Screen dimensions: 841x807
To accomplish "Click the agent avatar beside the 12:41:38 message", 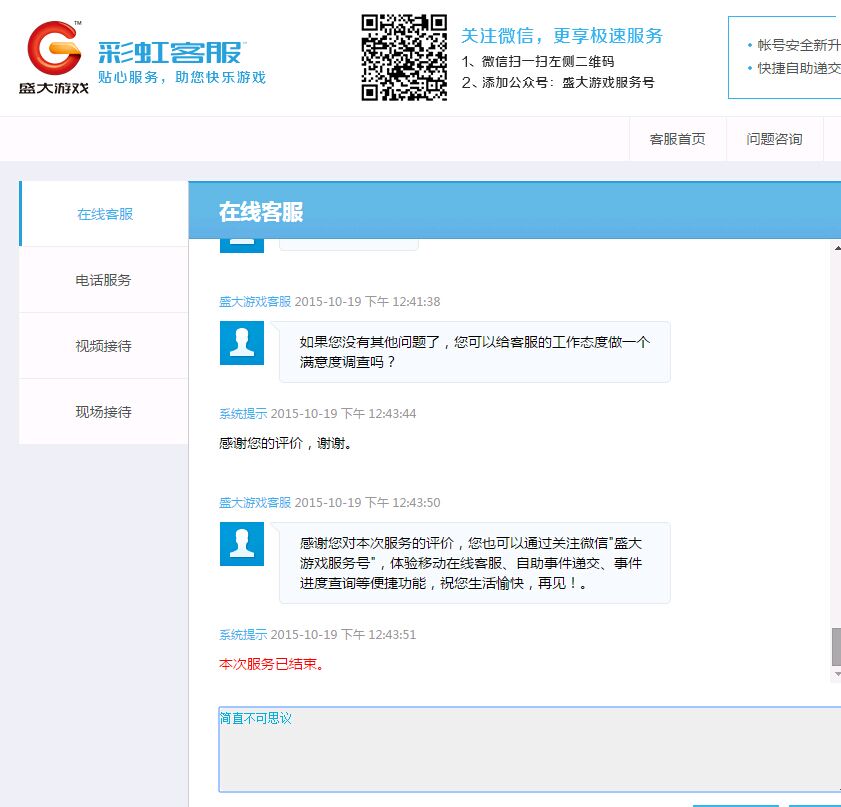I will tap(241, 343).
